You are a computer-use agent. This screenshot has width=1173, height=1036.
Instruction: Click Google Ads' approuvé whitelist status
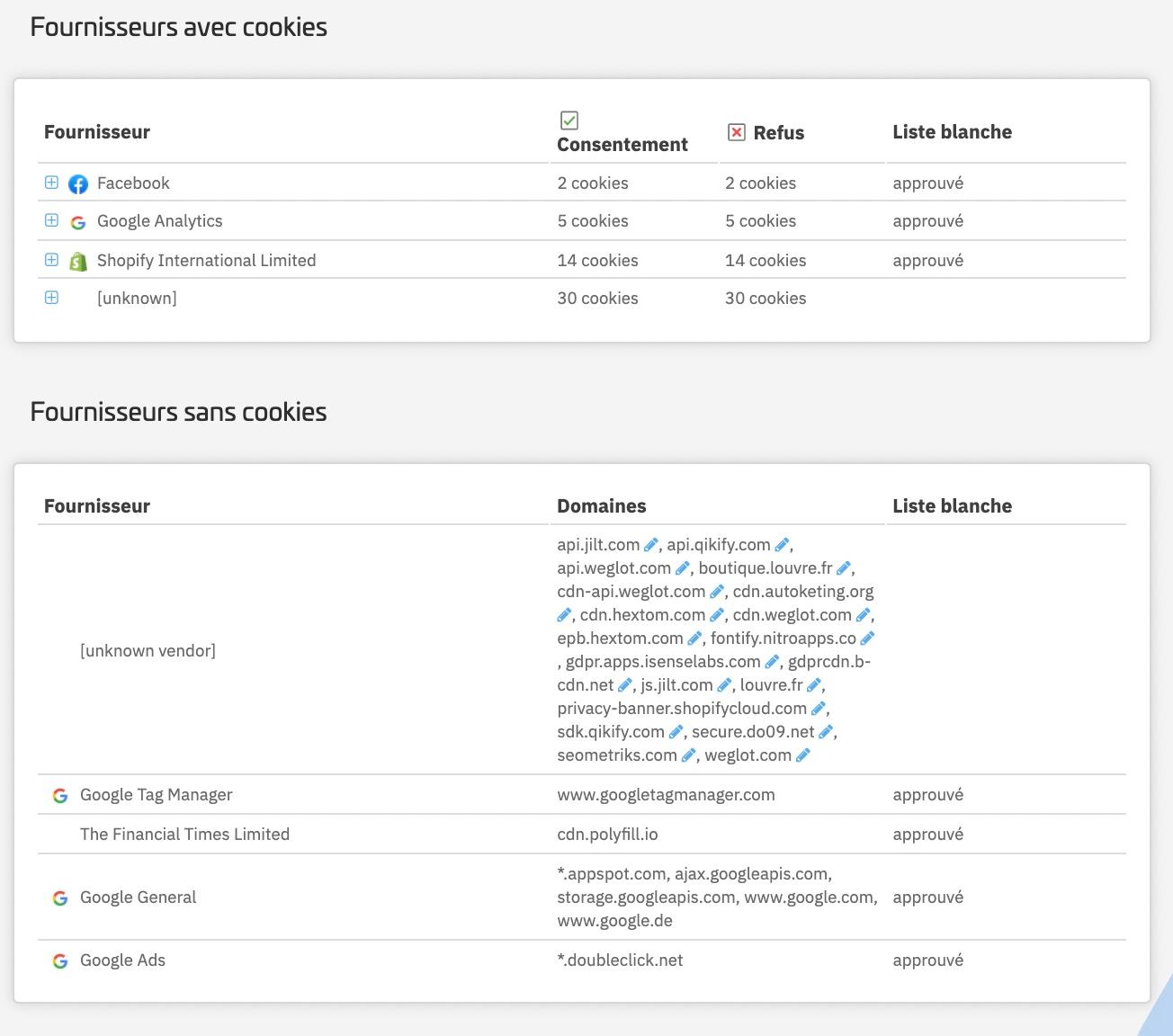927,960
